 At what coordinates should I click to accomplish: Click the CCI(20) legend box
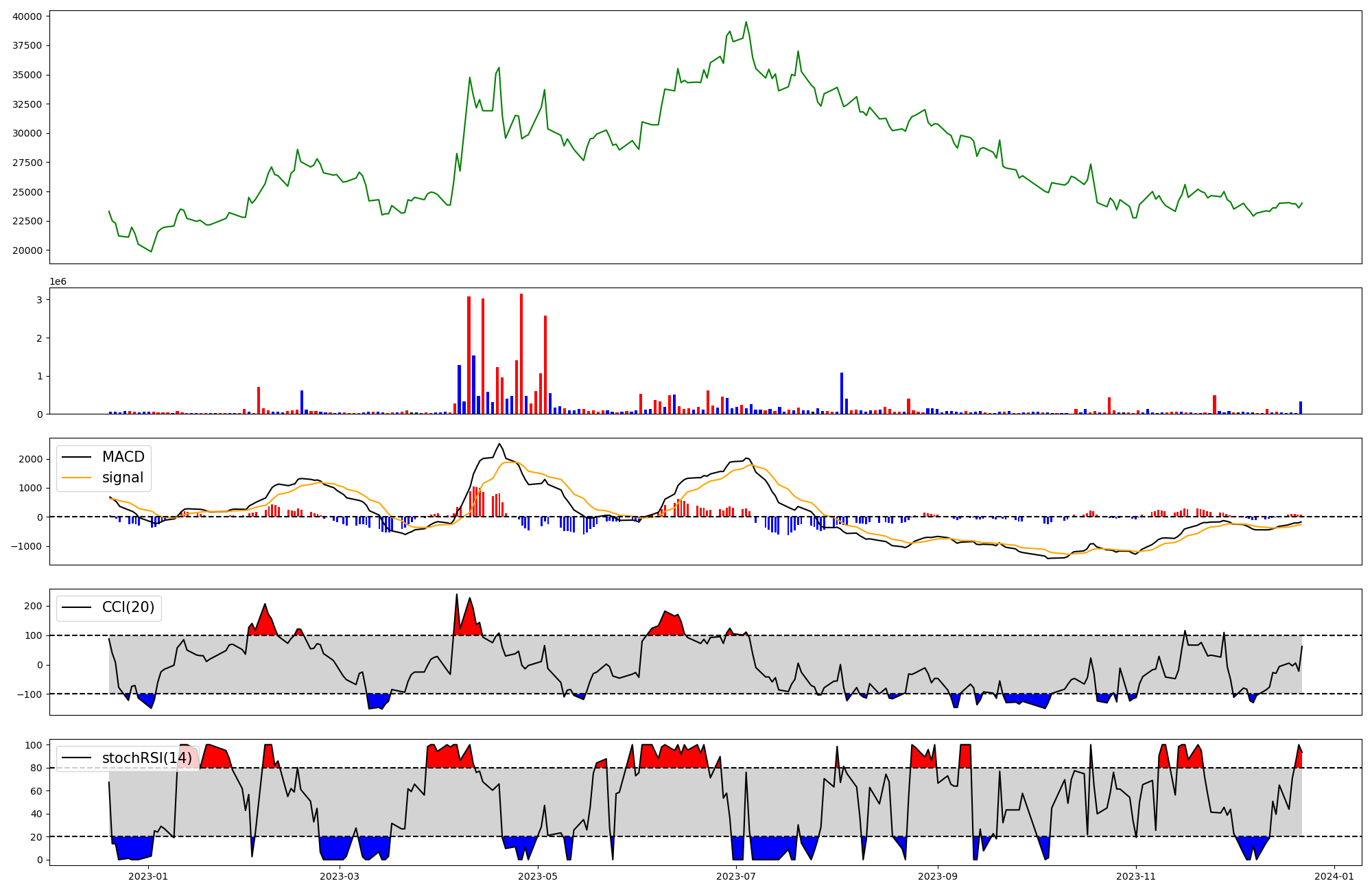109,607
